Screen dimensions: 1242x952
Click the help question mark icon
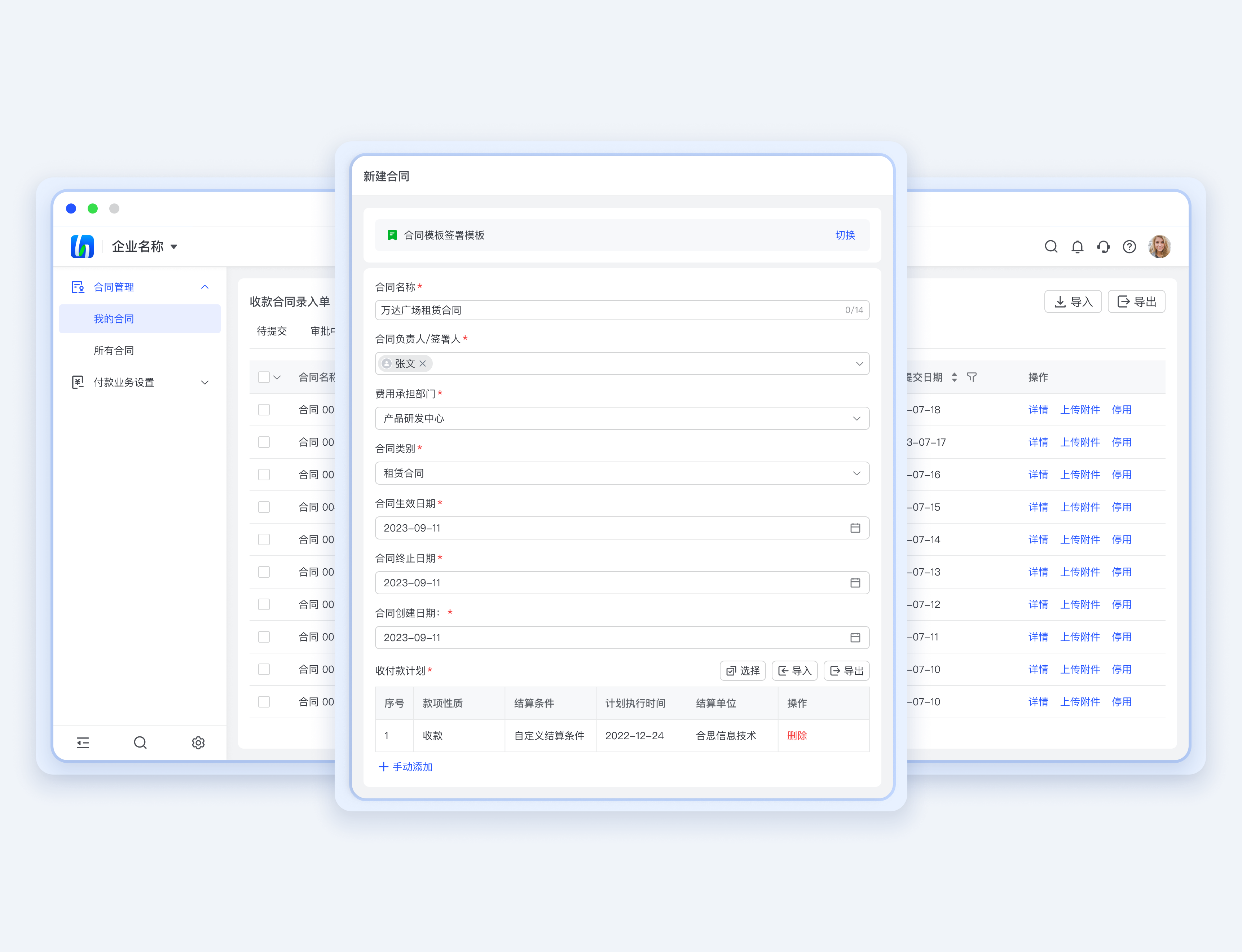(1129, 247)
